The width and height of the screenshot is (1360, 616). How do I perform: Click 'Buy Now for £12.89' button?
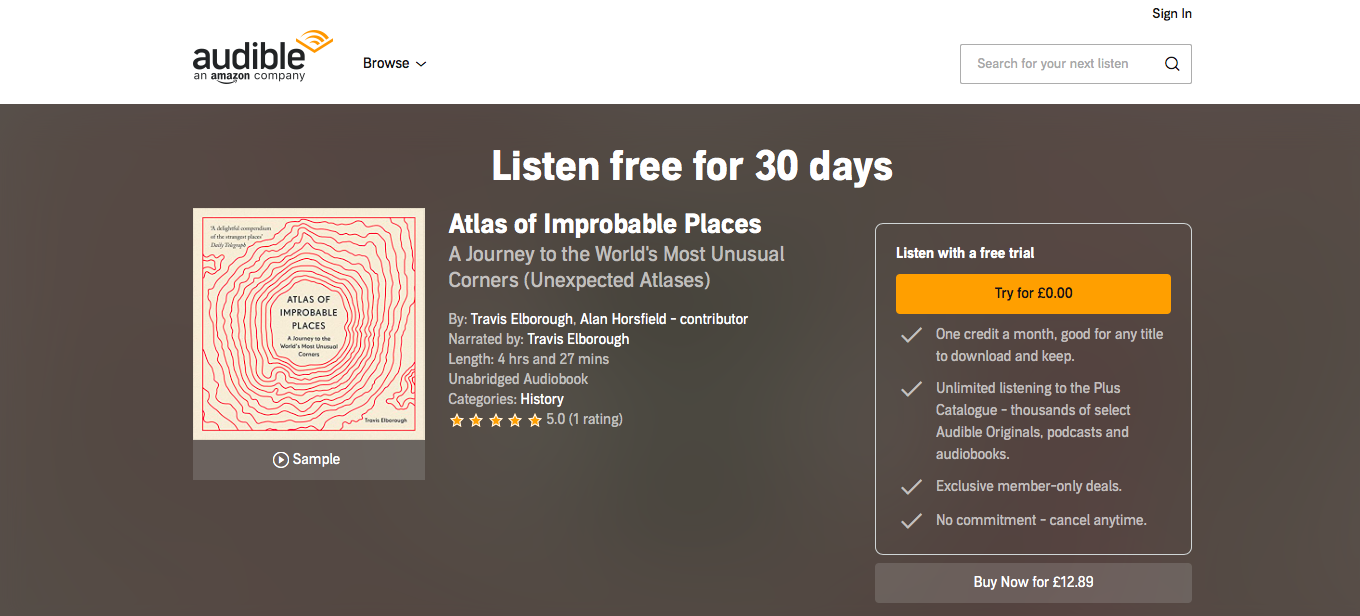click(x=1033, y=582)
